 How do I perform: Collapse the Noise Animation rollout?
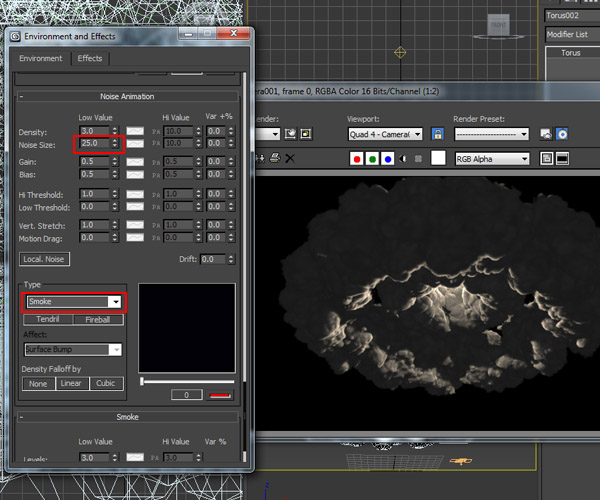point(128,96)
